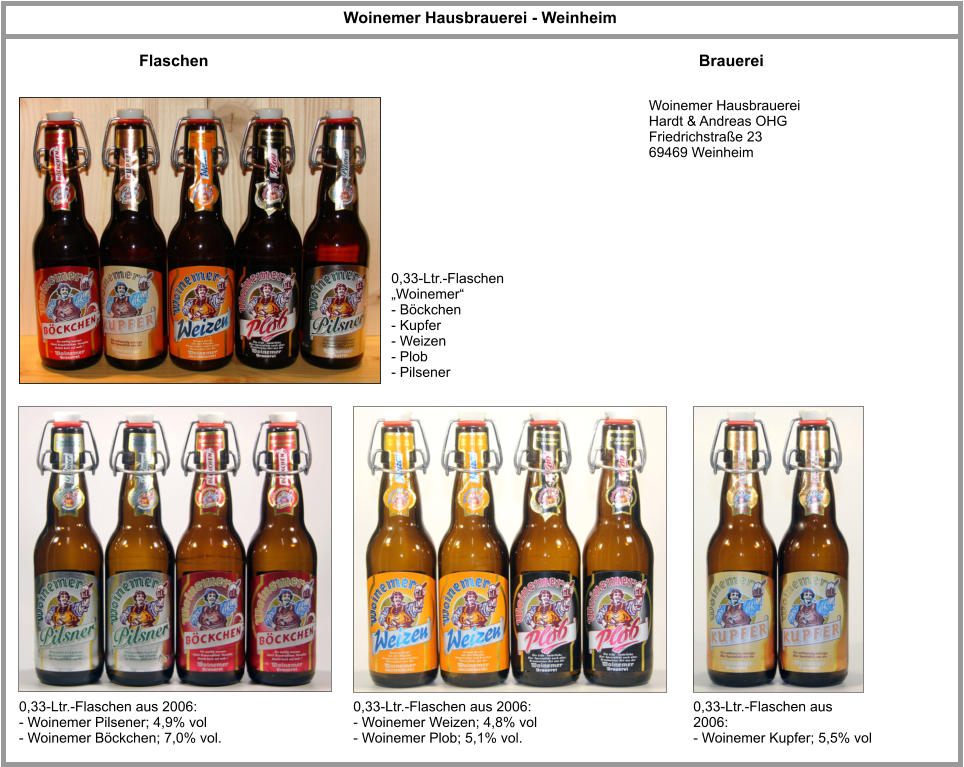Click the 'Flaschen' heading
Screen dimensions: 964x767
tap(173, 61)
